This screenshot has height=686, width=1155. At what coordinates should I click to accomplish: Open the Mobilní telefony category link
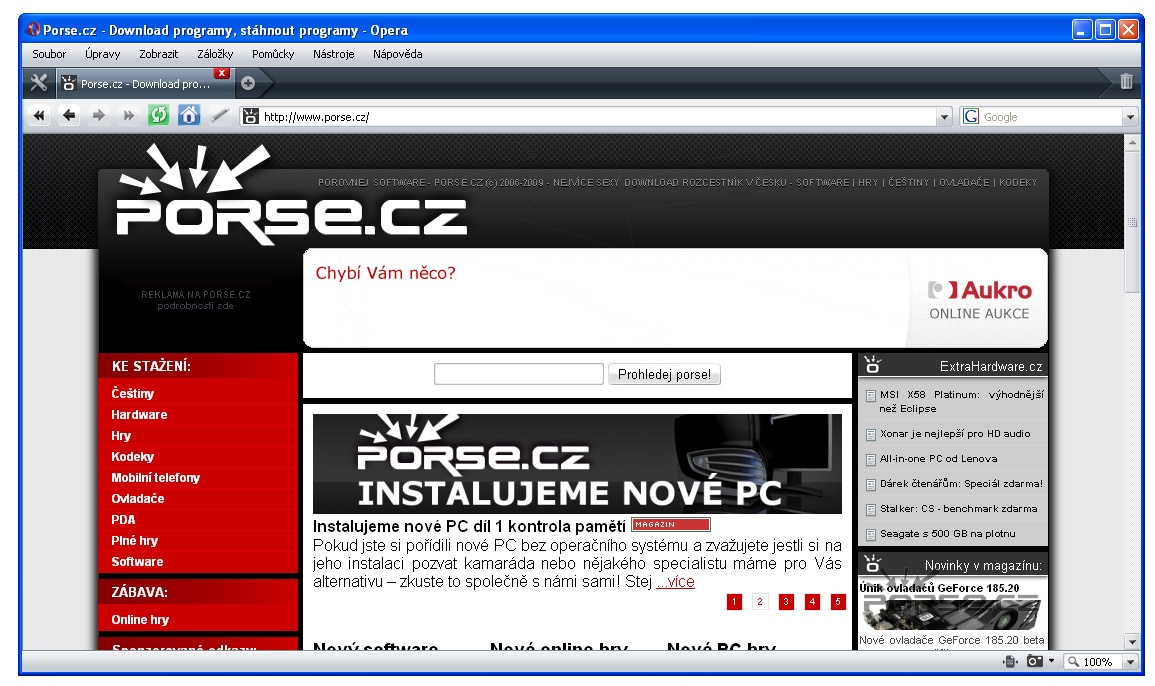(155, 477)
